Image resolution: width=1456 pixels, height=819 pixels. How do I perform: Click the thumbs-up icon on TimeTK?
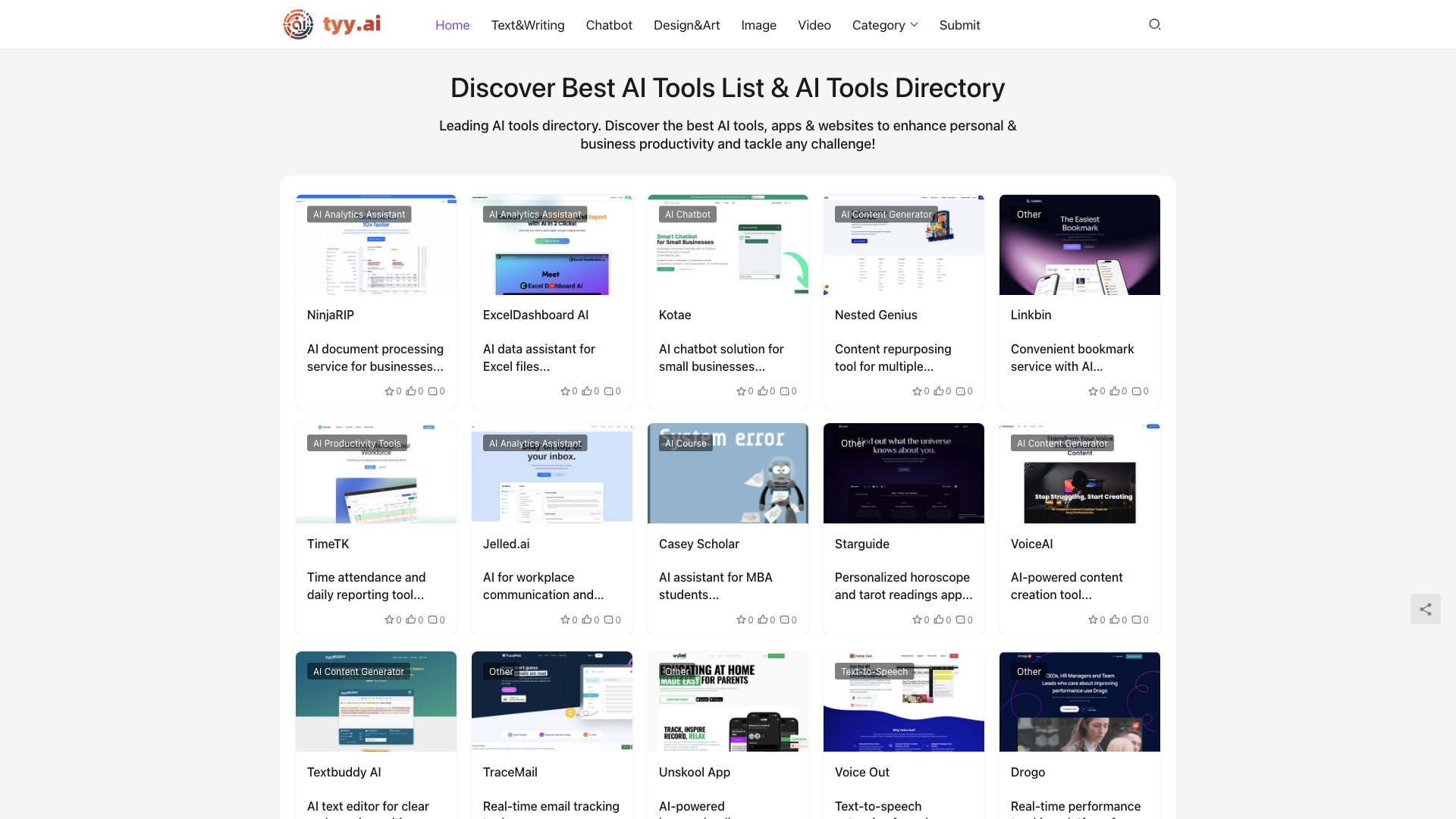tap(411, 620)
